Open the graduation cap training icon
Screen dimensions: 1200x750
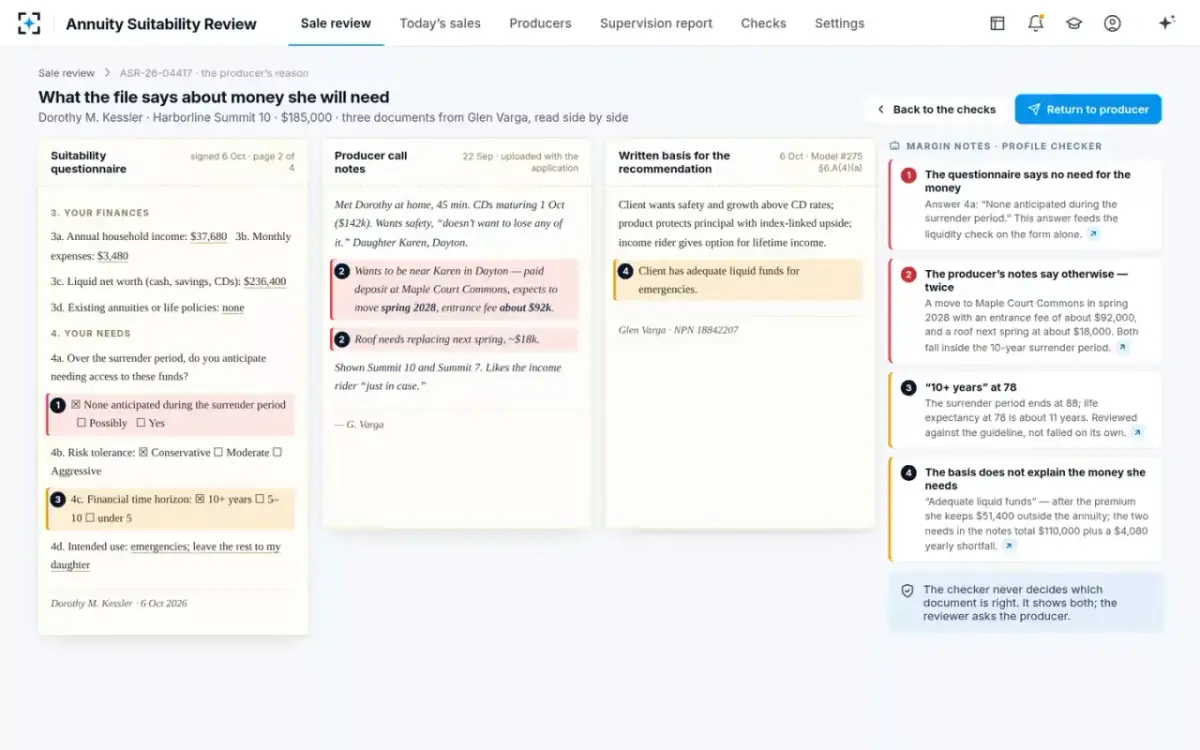(1074, 23)
